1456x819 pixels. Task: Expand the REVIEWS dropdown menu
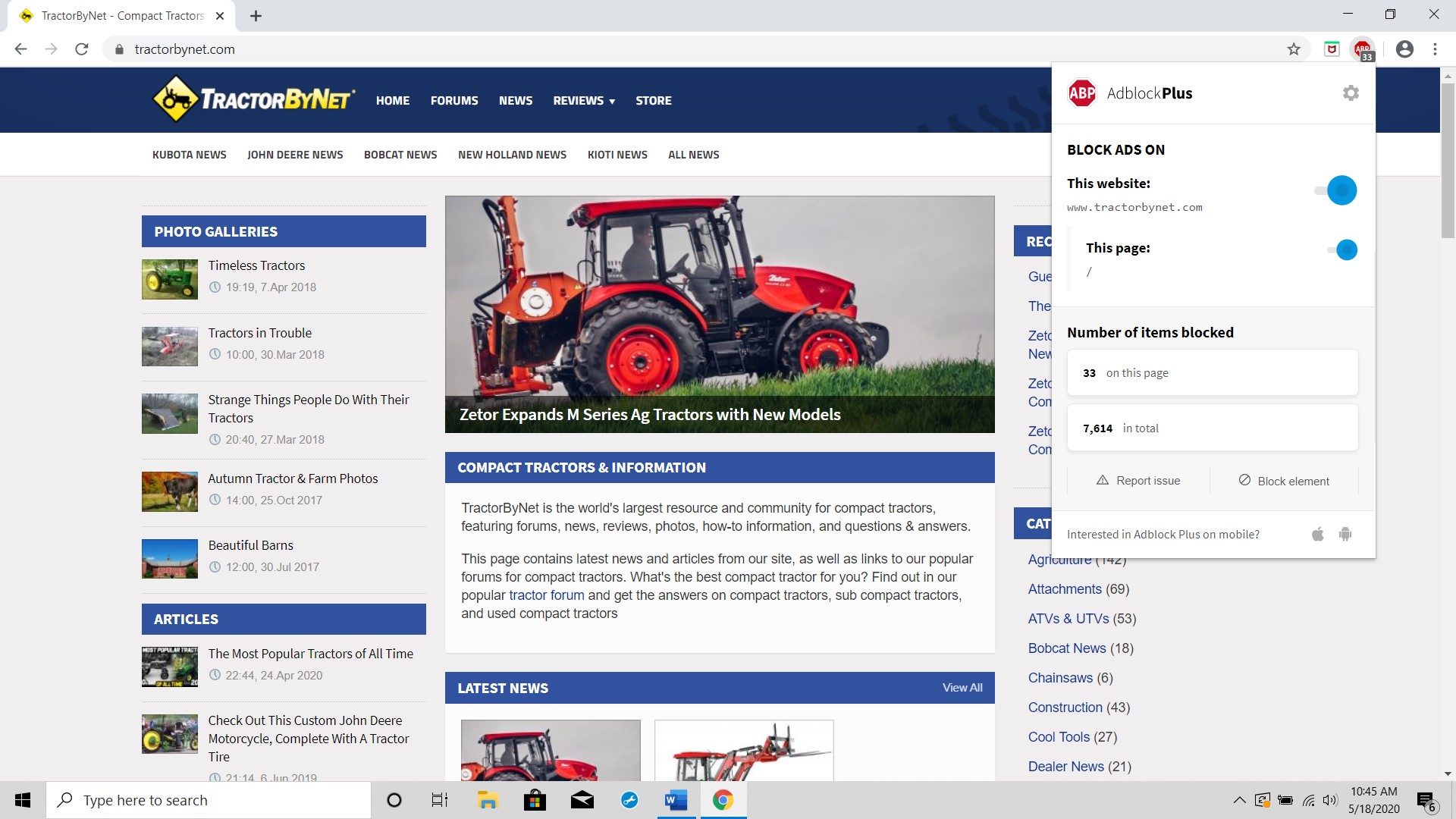584,101
